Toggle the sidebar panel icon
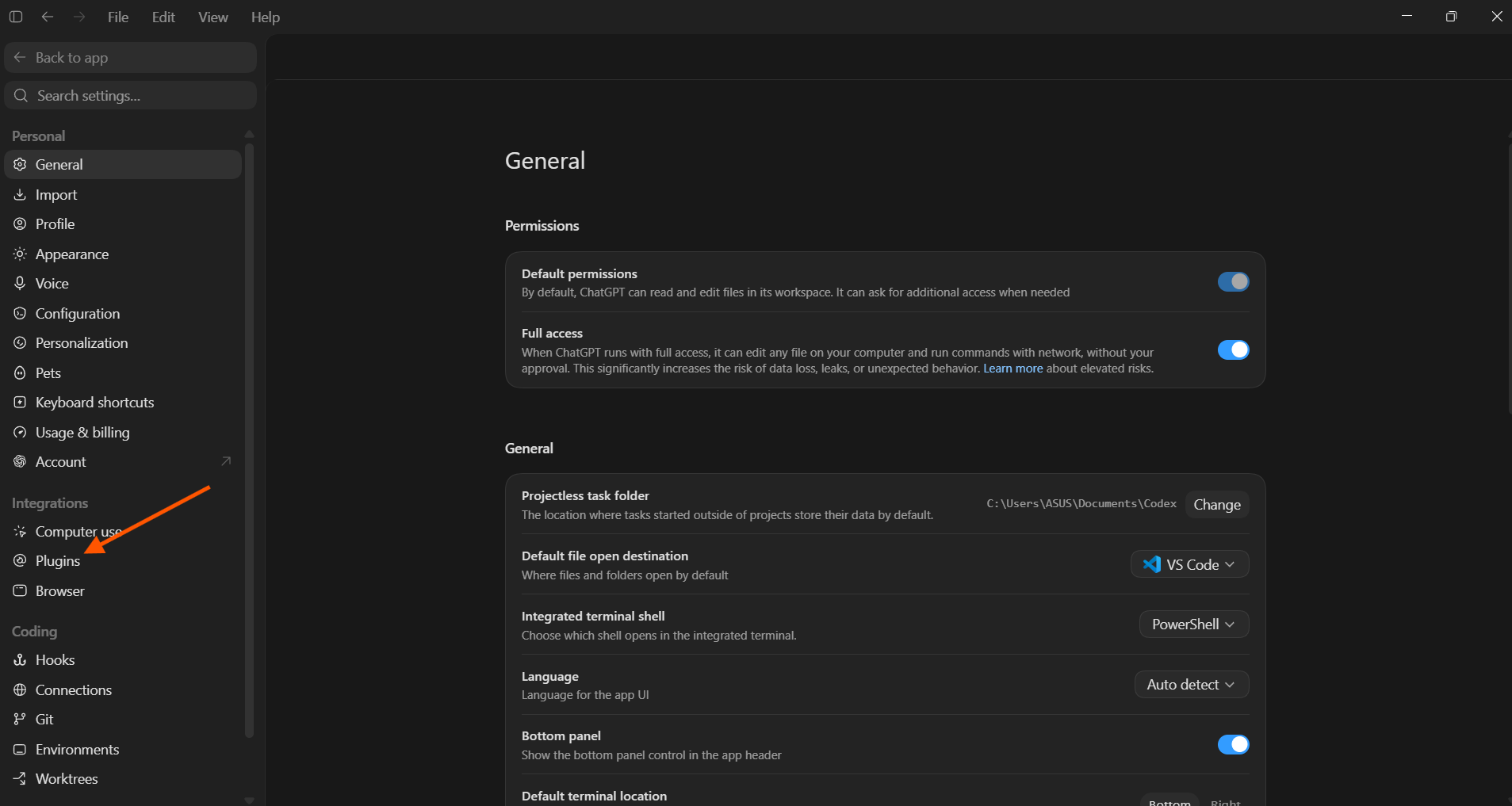 [16, 17]
